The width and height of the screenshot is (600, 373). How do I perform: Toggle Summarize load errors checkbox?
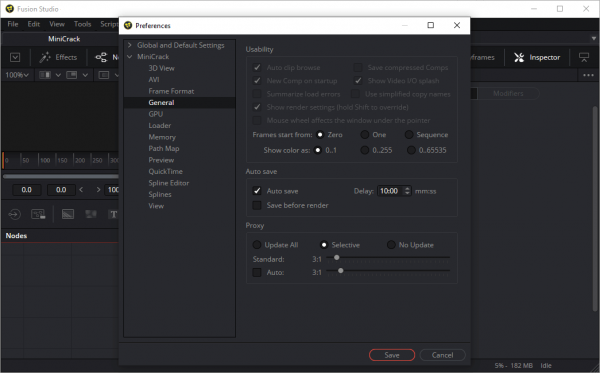click(257, 94)
